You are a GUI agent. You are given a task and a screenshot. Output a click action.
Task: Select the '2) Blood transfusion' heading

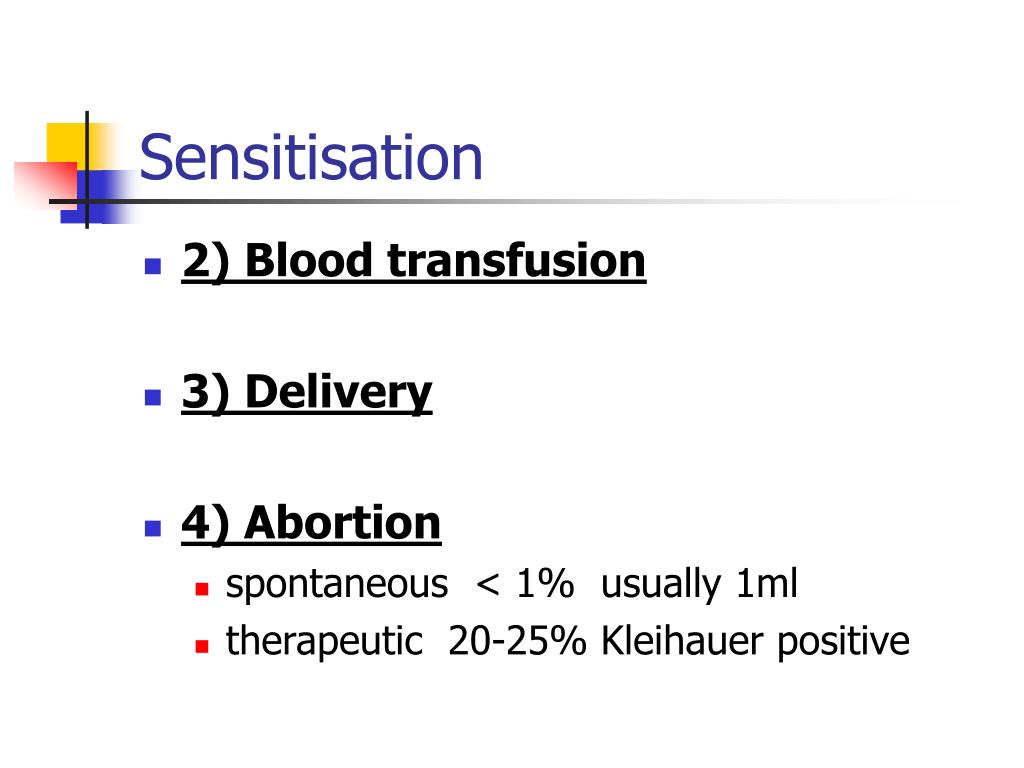point(413,261)
